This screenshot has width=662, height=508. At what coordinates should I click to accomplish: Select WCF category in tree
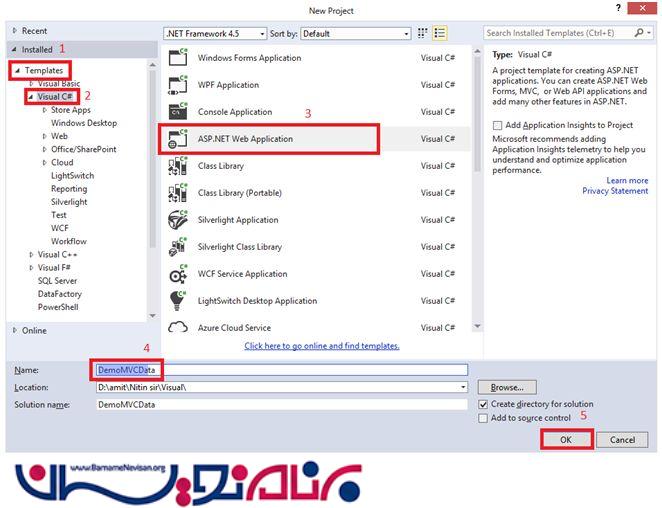tap(60, 228)
